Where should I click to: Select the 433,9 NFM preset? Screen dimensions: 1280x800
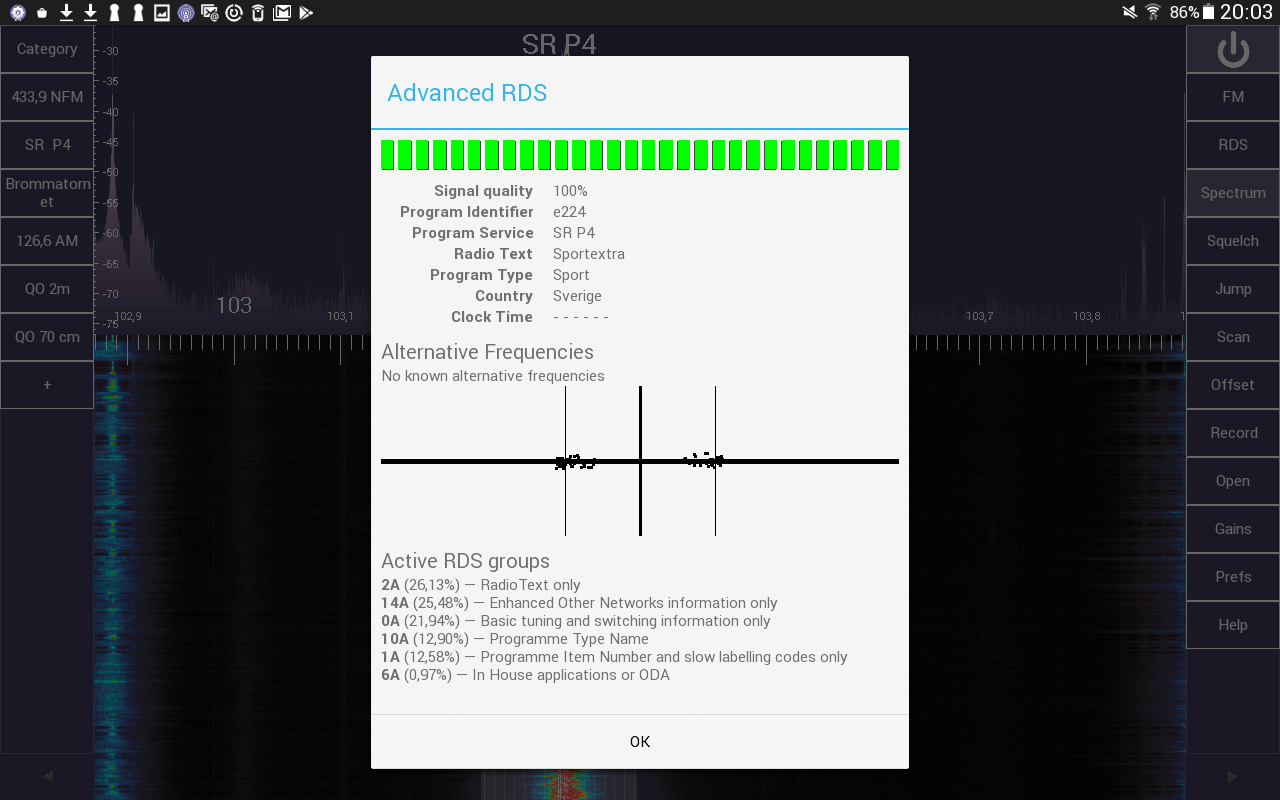[x=47, y=97]
